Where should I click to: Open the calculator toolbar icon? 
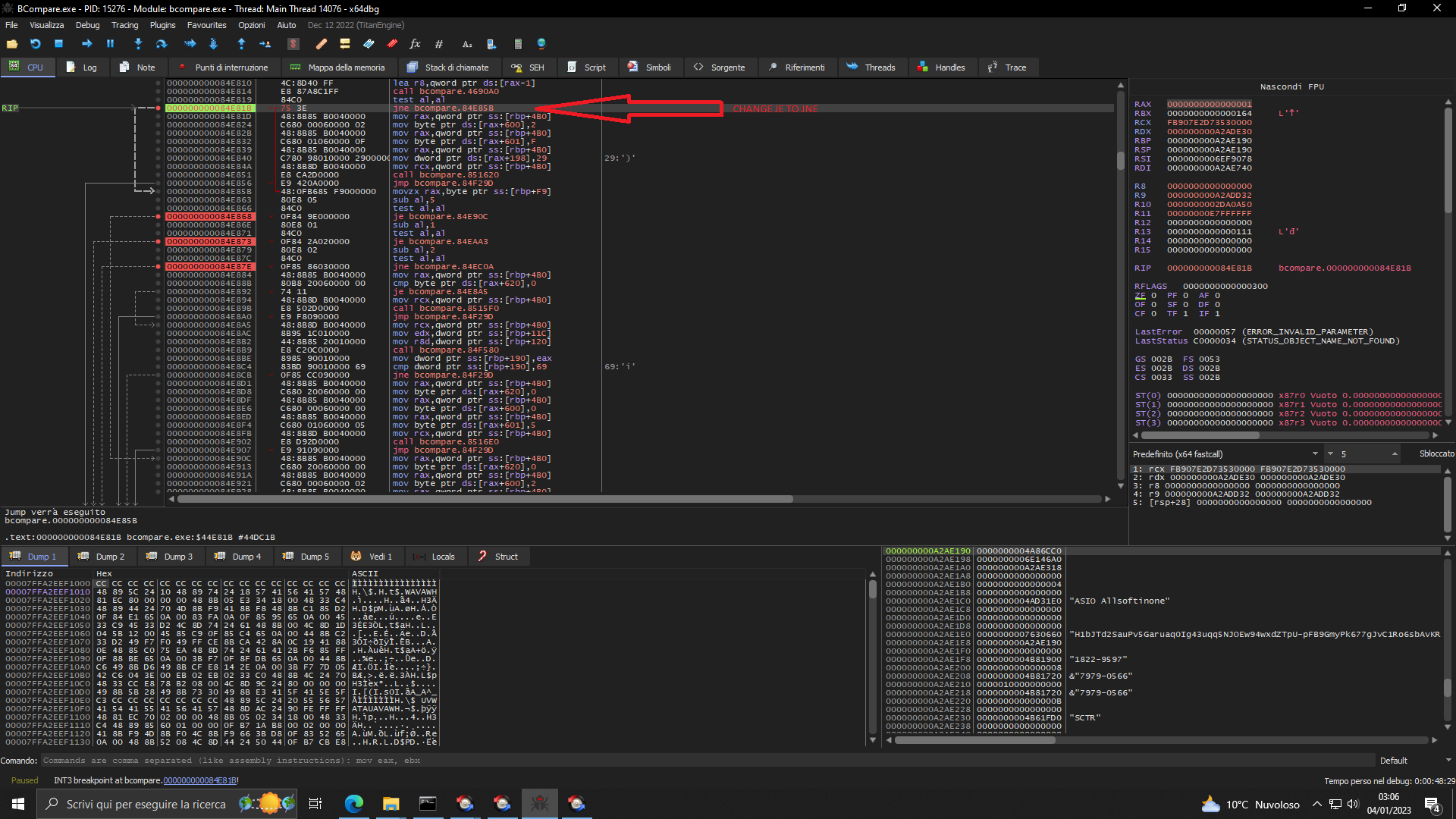pos(518,44)
